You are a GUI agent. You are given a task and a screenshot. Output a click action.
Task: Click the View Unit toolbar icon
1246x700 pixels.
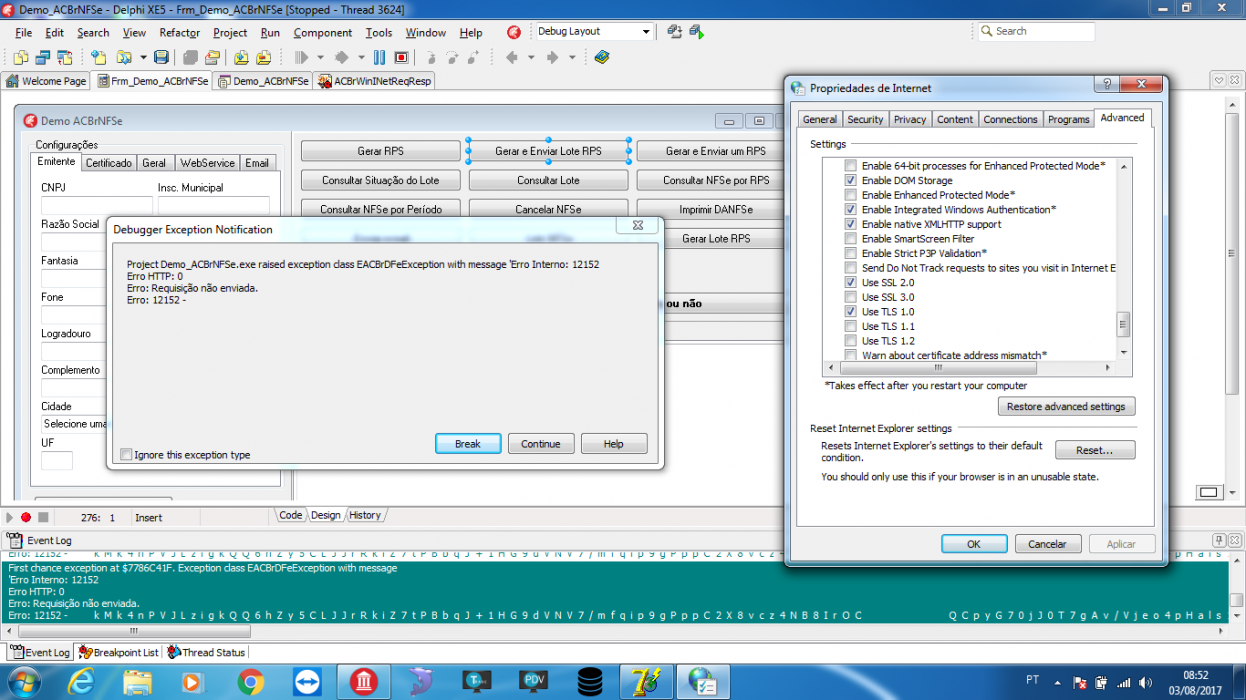point(21,57)
